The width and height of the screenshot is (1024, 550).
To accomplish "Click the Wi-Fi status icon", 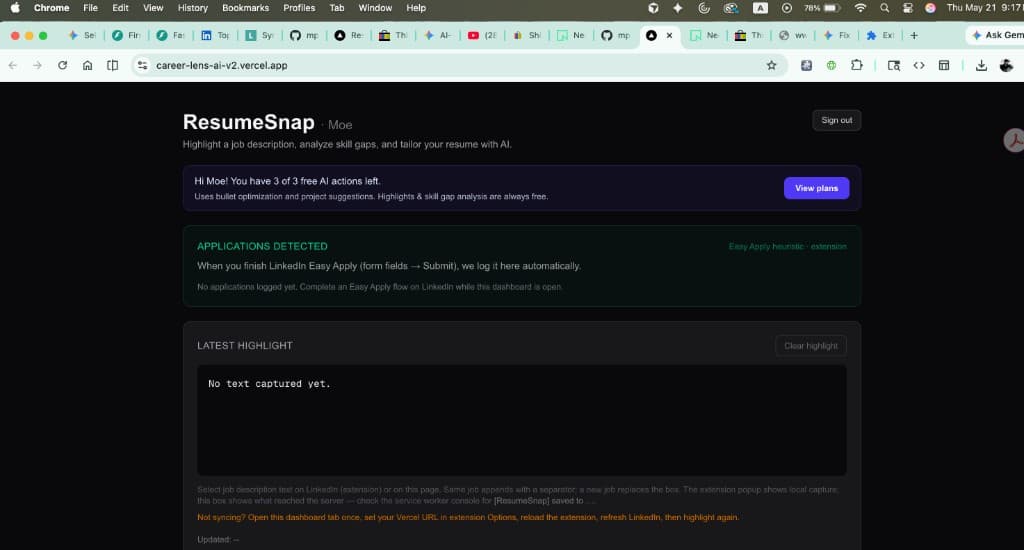I will pos(860,8).
